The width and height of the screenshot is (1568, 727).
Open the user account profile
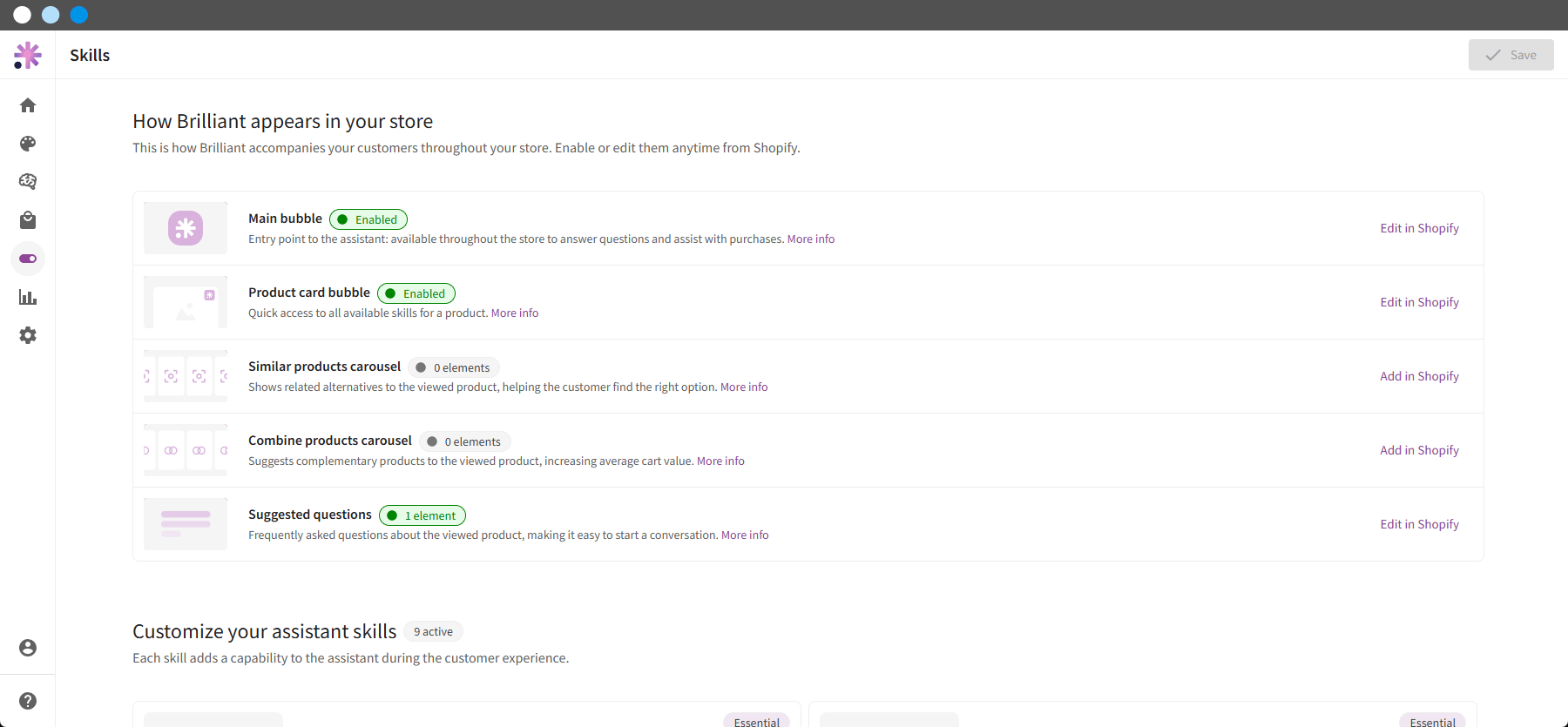pyautogui.click(x=28, y=648)
